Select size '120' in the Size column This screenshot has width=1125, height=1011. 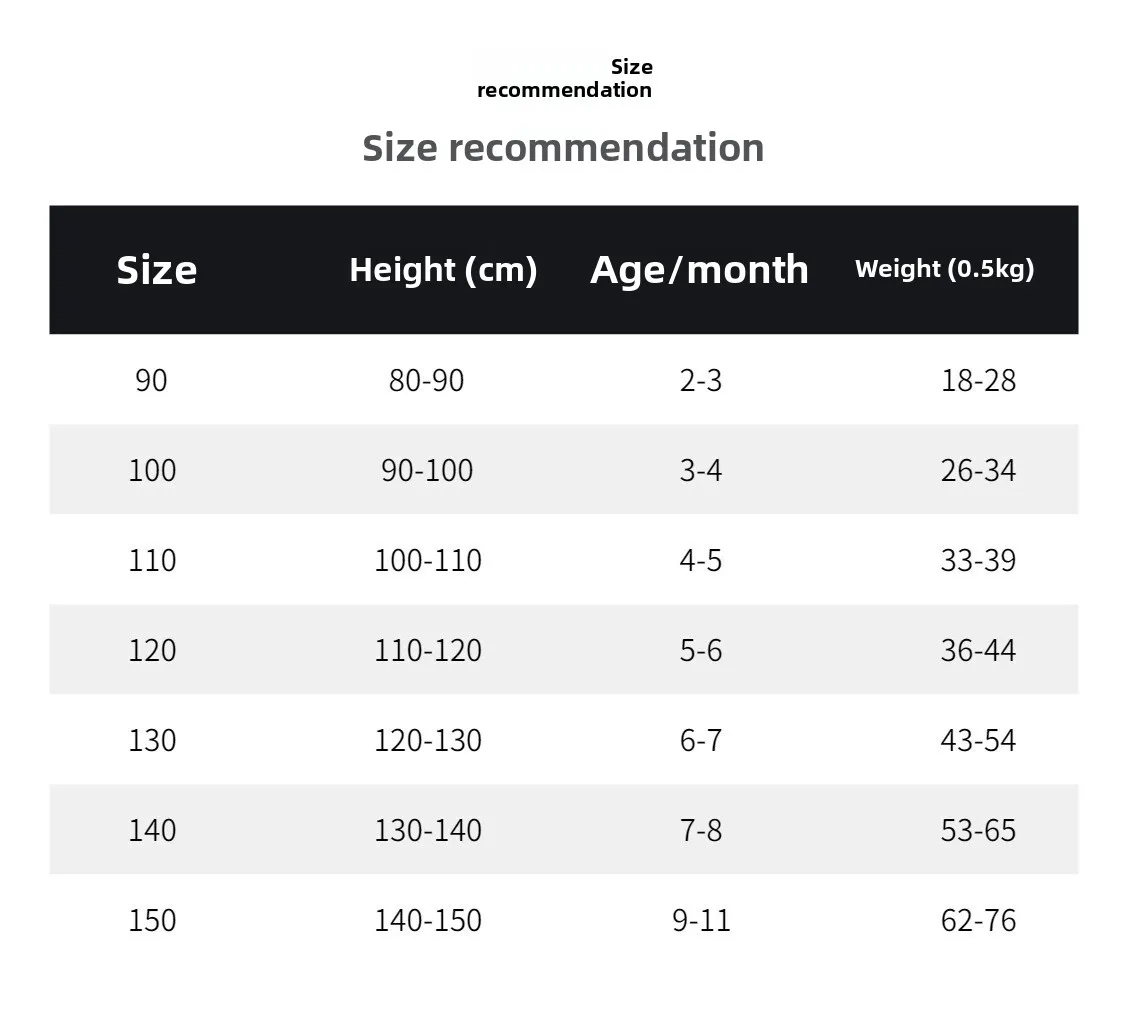coord(152,651)
